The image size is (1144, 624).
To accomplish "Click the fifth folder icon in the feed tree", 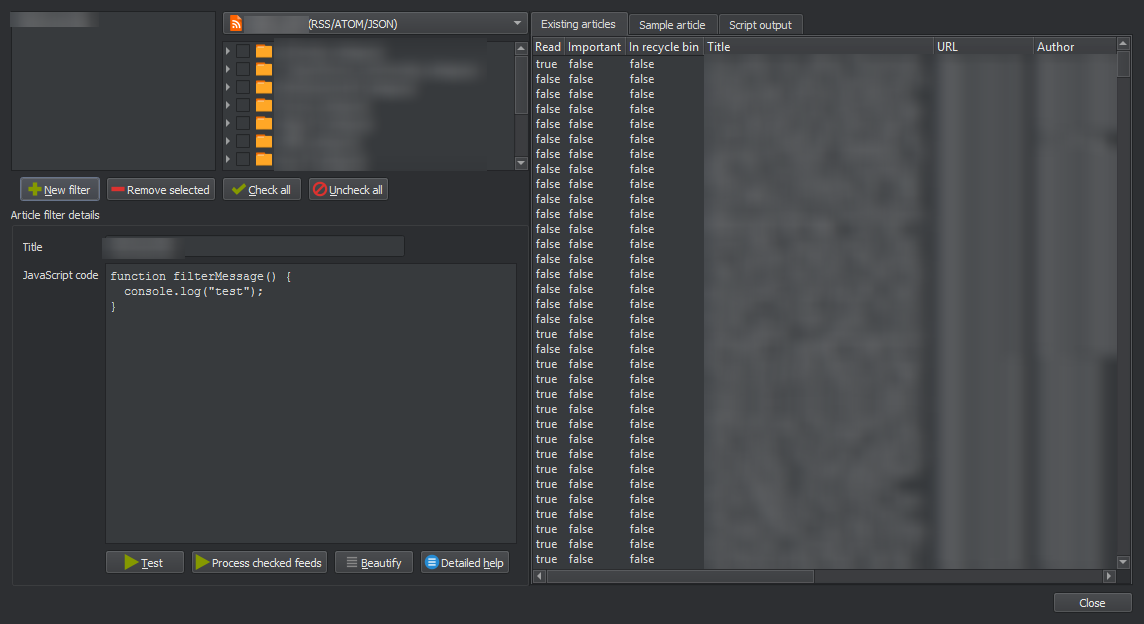I will [x=264, y=123].
